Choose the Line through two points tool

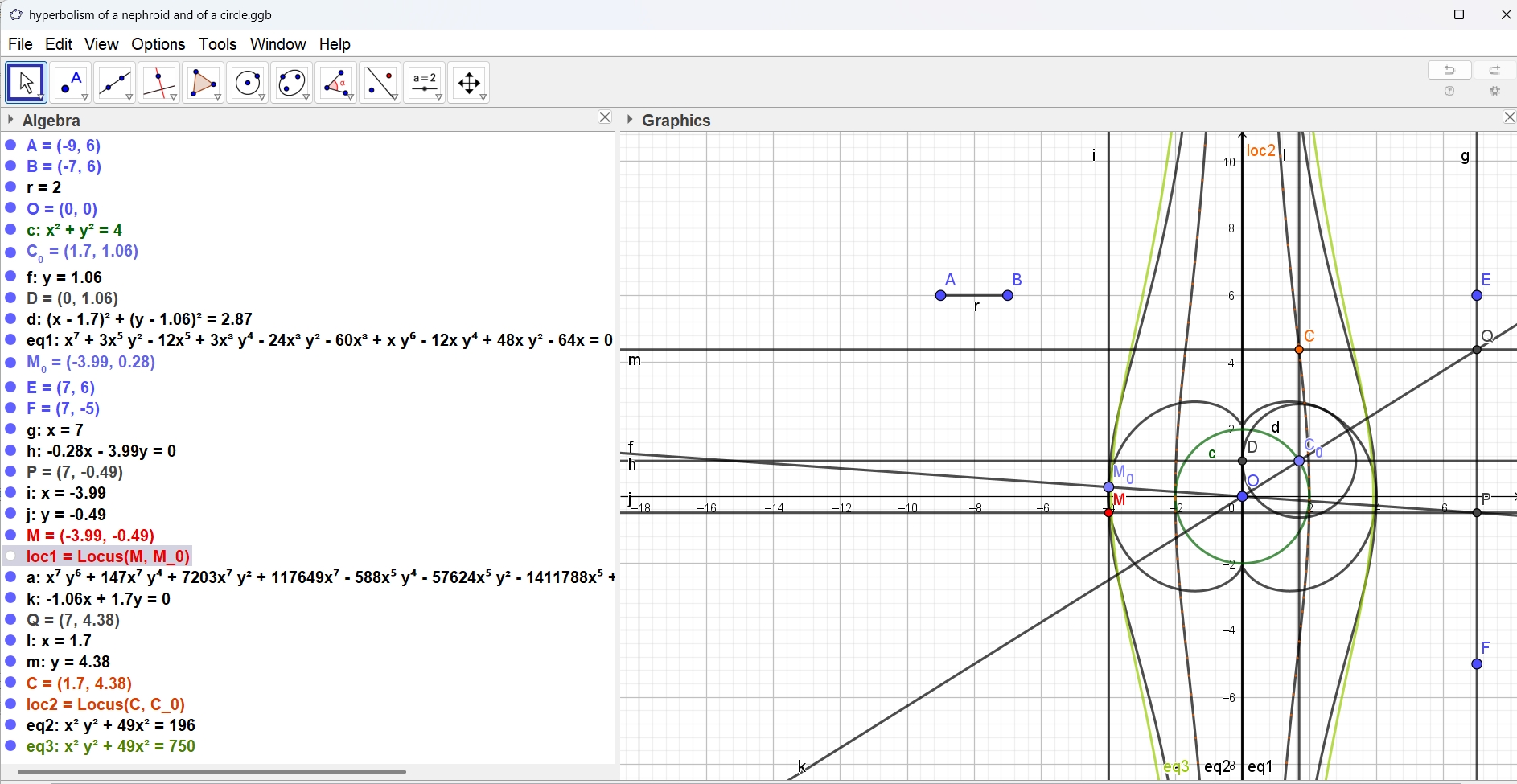pos(115,83)
